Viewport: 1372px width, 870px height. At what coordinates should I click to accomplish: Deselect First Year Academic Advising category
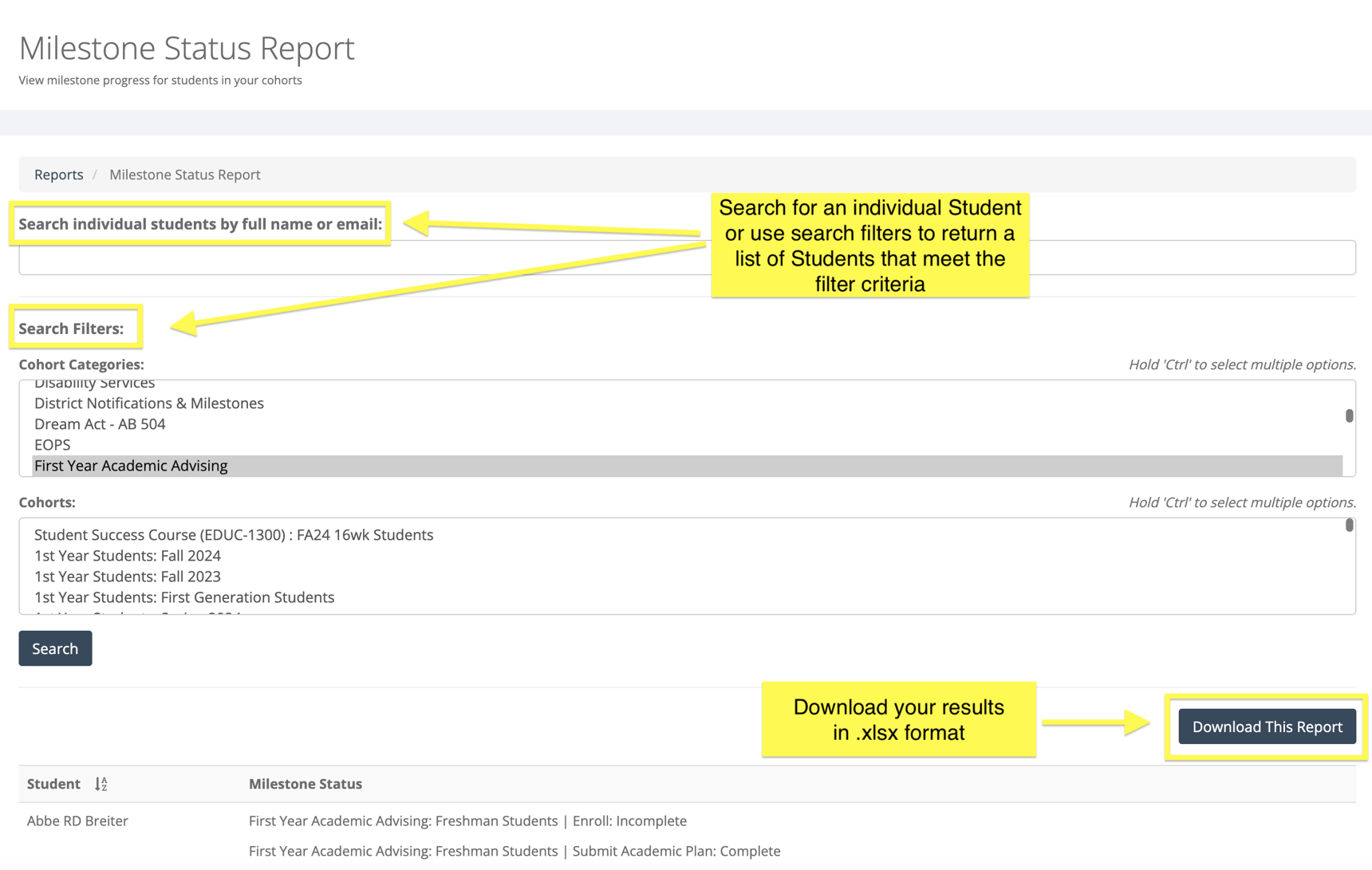pos(131,465)
